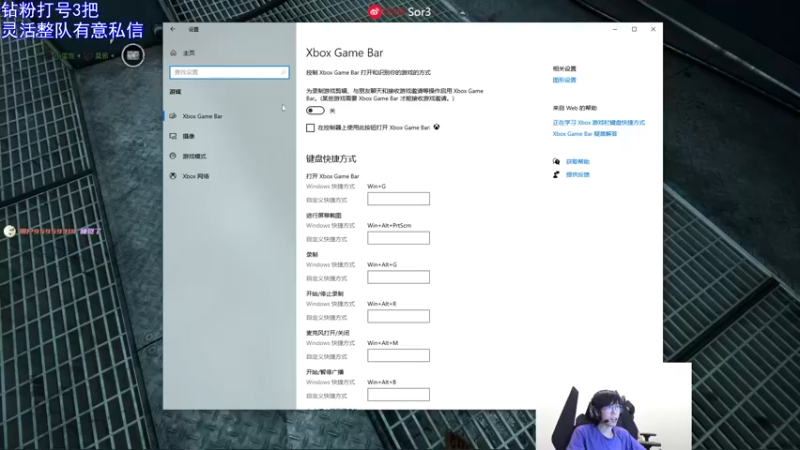The height and width of the screenshot is (450, 800).
Task: Click the Win+Alt+M shortcut text
Action: click(383, 343)
